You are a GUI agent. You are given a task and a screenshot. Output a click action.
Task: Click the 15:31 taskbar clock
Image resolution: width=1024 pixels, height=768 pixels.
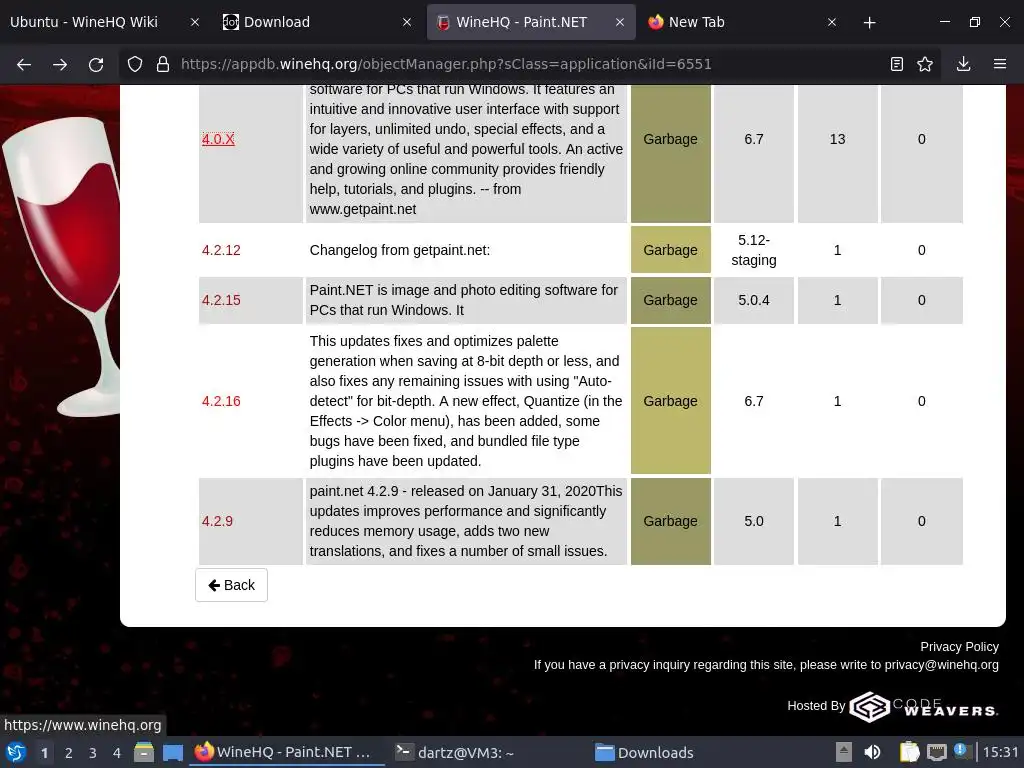click(x=1000, y=752)
